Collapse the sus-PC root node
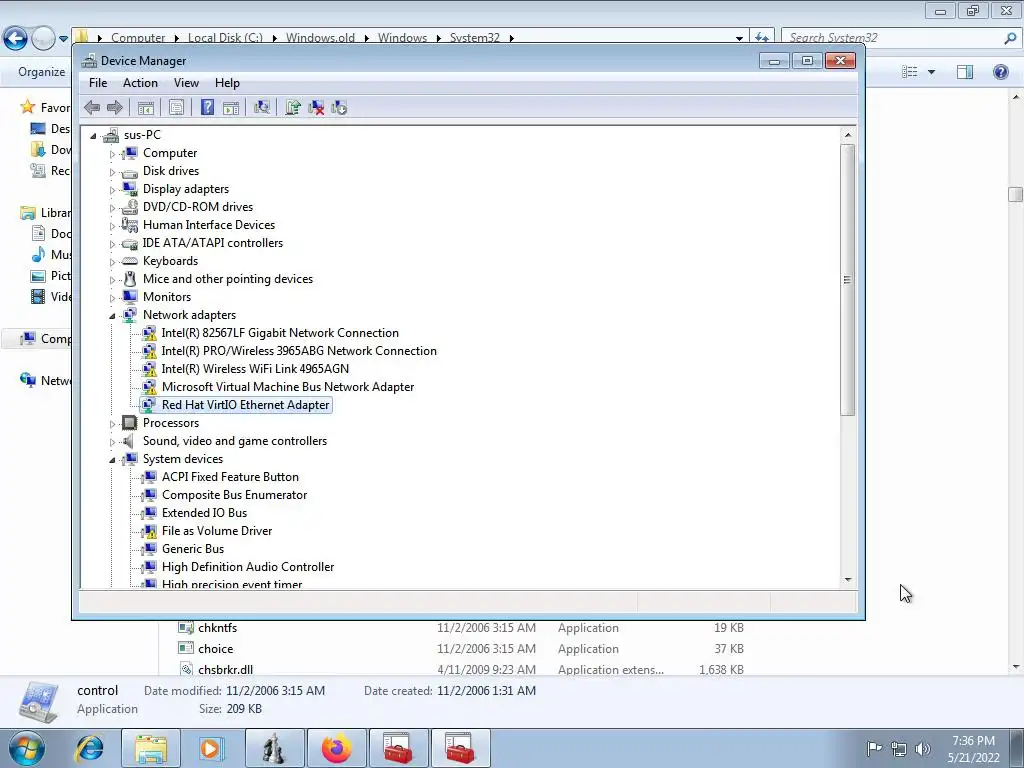The height and width of the screenshot is (768, 1024). (x=93, y=136)
